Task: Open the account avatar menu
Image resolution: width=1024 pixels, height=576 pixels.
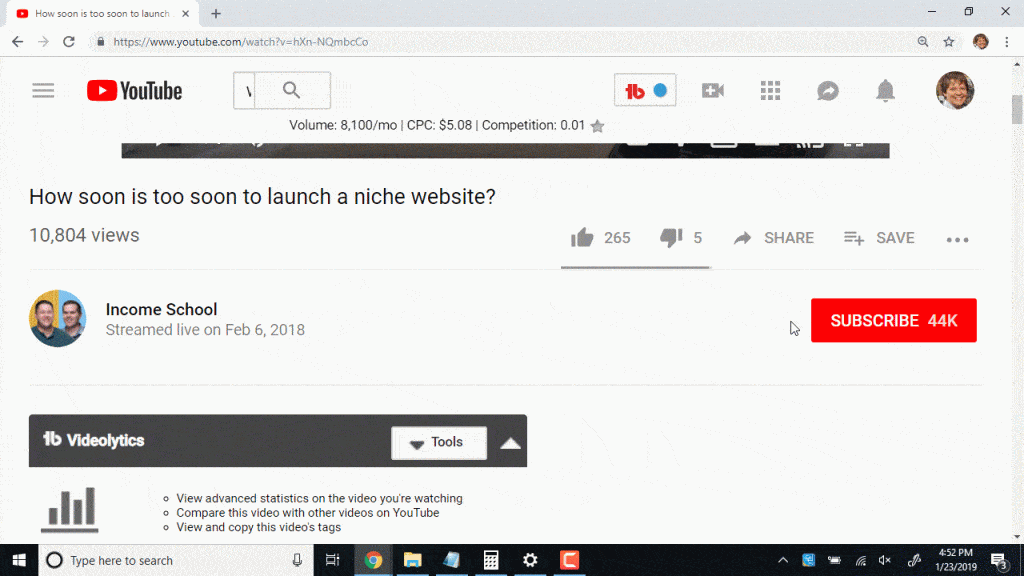Action: [x=955, y=90]
